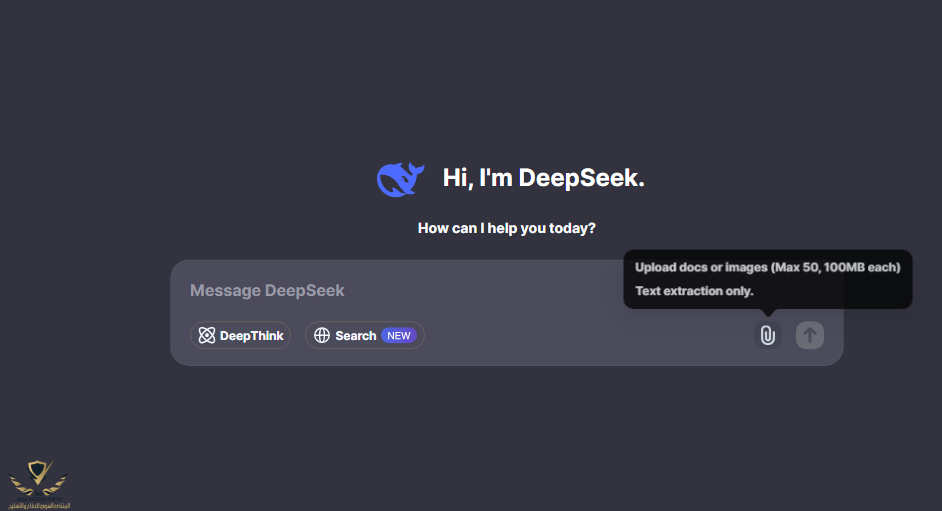
Task: Click the DeepSeek whale logo
Action: tap(400, 179)
